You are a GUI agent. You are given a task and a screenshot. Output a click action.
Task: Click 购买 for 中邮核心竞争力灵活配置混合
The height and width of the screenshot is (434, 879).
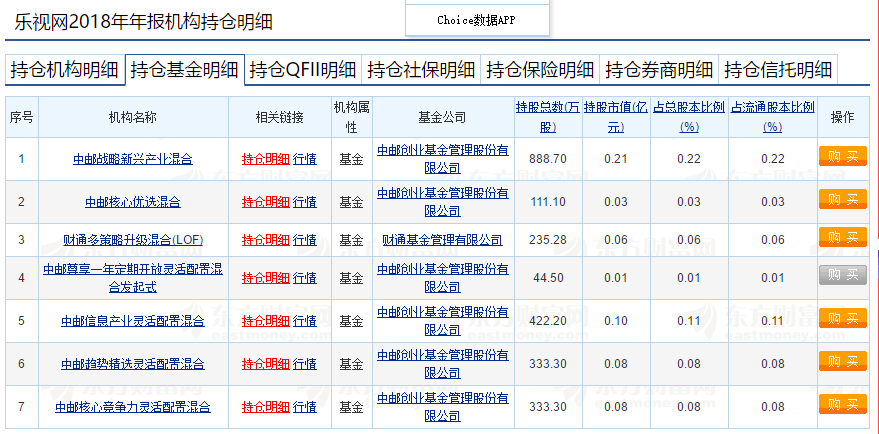[x=843, y=404]
